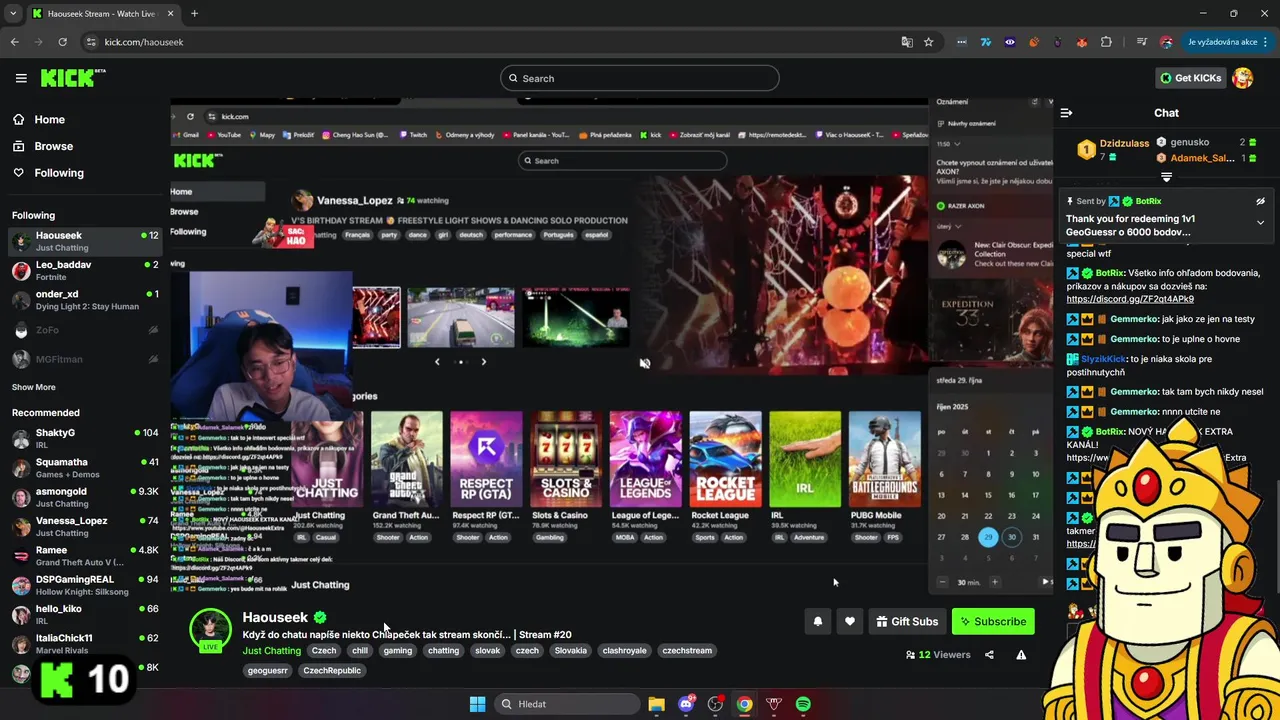Click the green Subscribe button

(993, 621)
